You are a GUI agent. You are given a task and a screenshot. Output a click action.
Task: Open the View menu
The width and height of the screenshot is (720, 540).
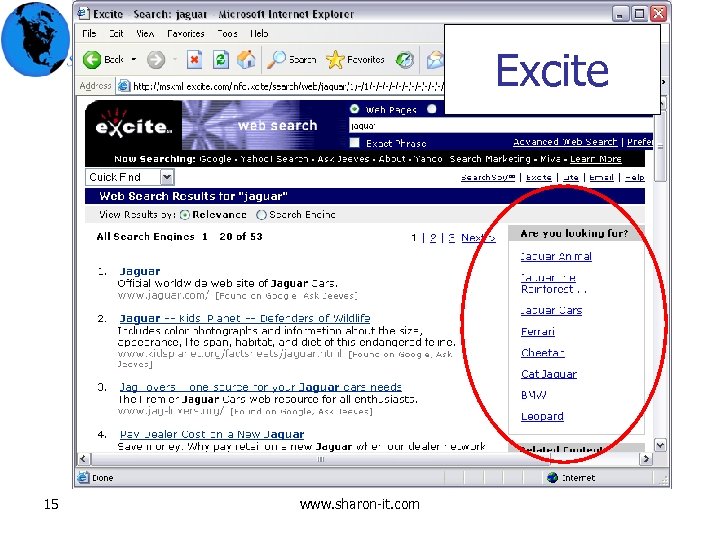click(145, 34)
